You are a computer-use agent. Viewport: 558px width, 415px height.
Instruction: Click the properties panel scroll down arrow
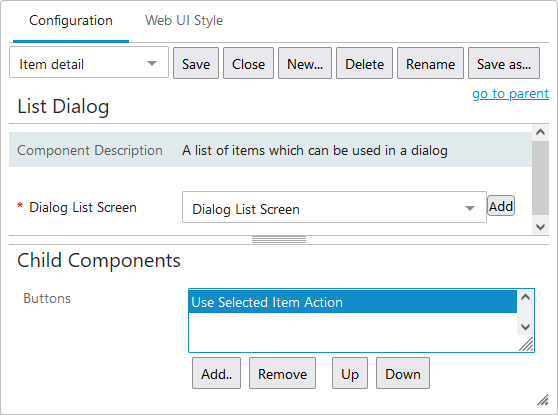(540, 227)
